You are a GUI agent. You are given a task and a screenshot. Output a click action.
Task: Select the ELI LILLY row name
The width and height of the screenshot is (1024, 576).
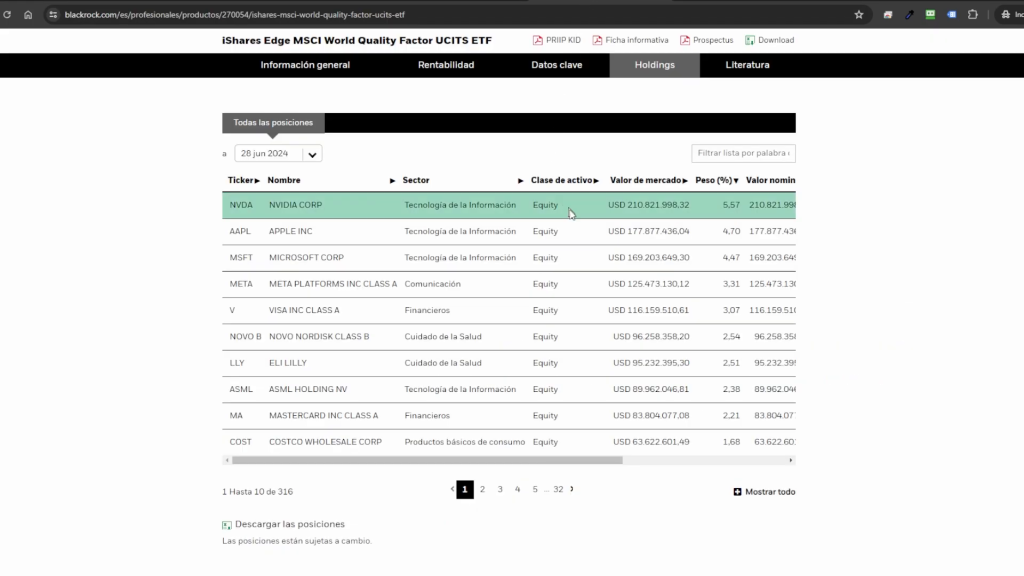(288, 363)
